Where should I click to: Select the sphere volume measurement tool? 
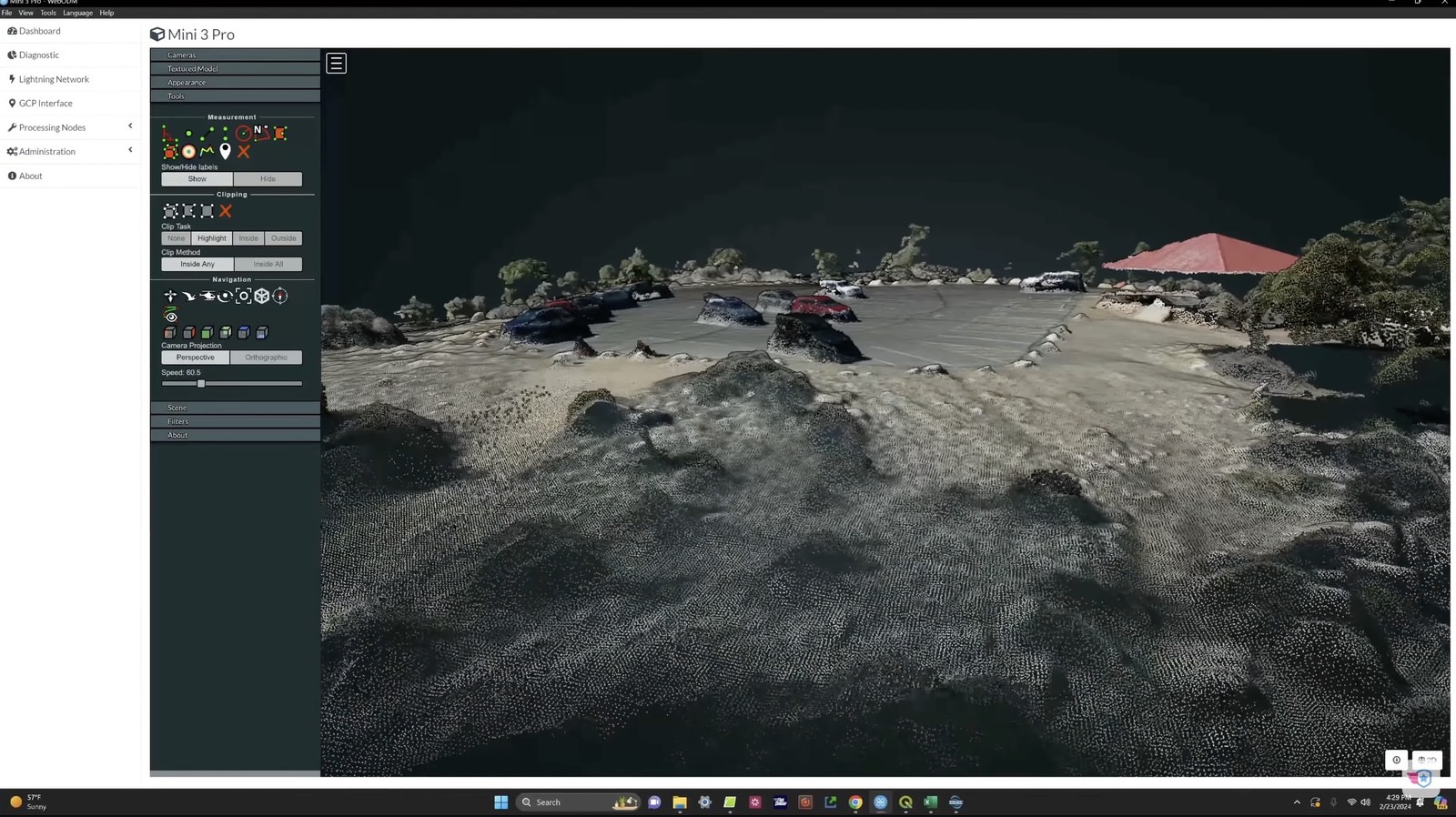[188, 152]
